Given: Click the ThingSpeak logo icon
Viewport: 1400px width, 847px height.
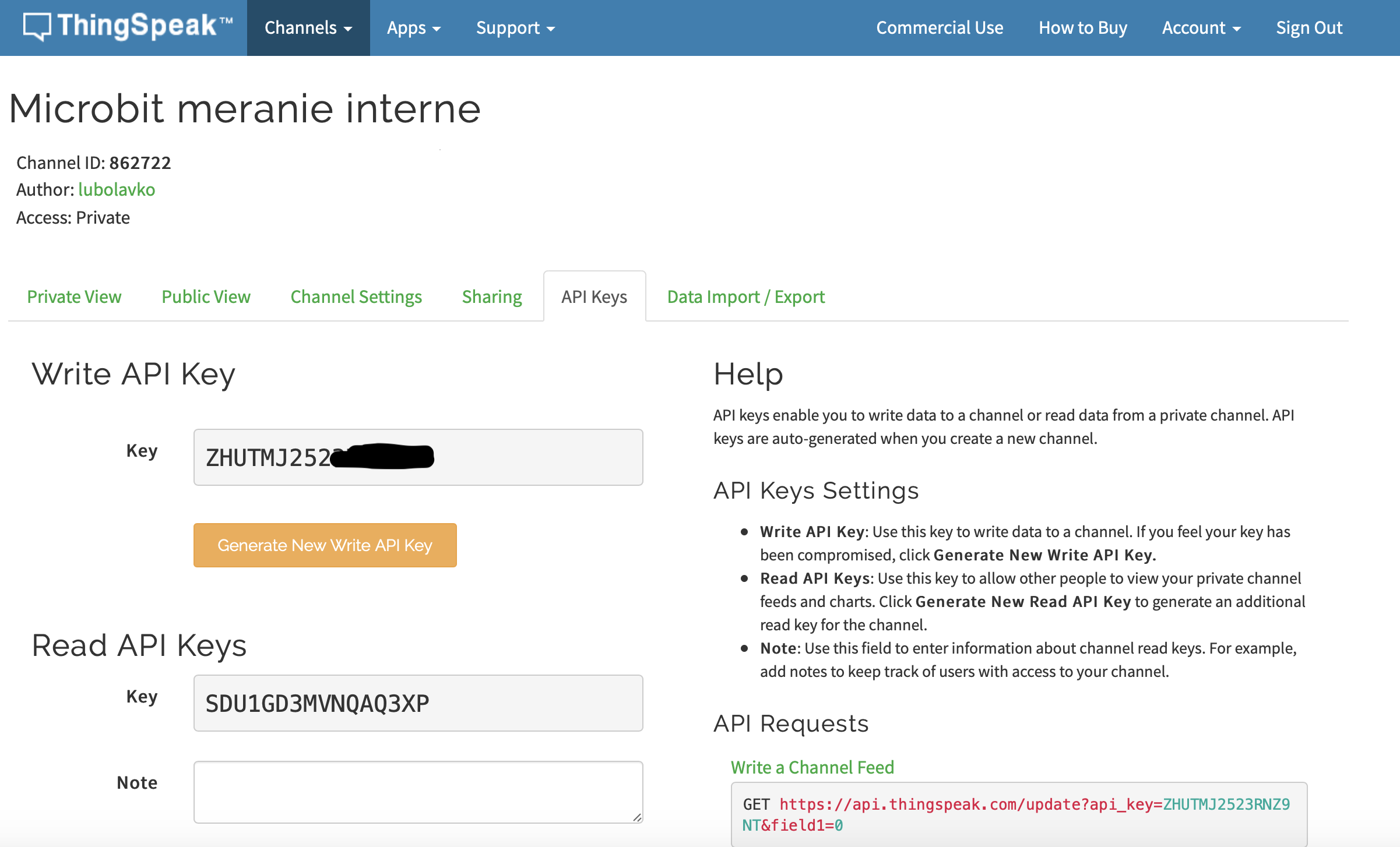Looking at the screenshot, I should (x=37, y=26).
